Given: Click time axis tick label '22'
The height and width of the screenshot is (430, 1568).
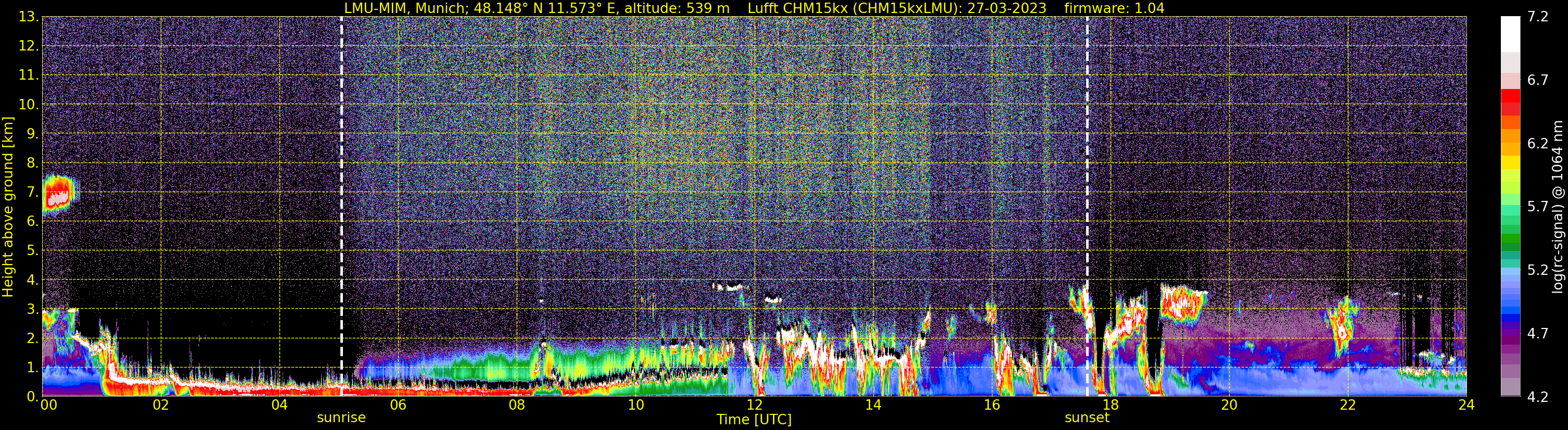Looking at the screenshot, I should [x=1348, y=405].
